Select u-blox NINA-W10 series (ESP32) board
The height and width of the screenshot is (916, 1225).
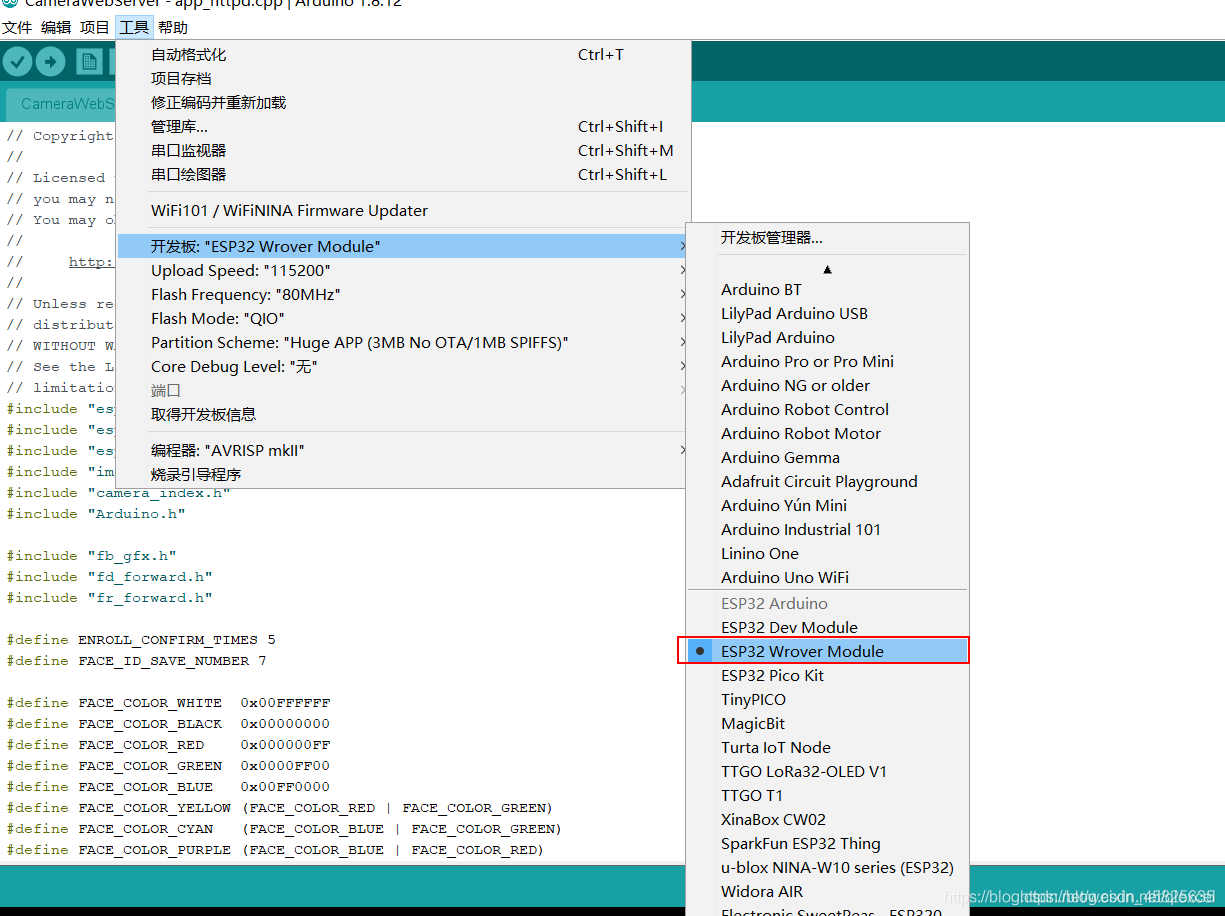(827, 868)
